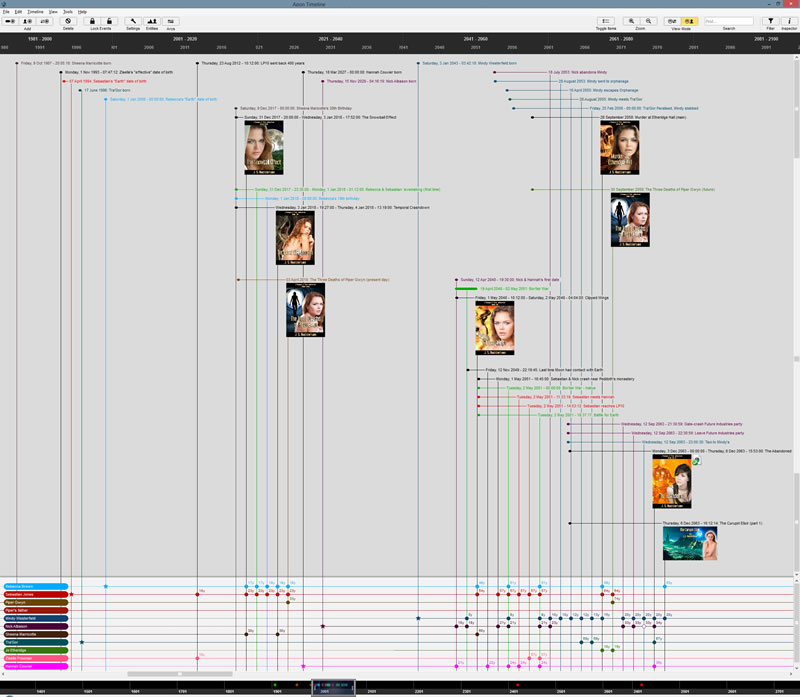Select the Tra'Gor entity label

(36, 642)
